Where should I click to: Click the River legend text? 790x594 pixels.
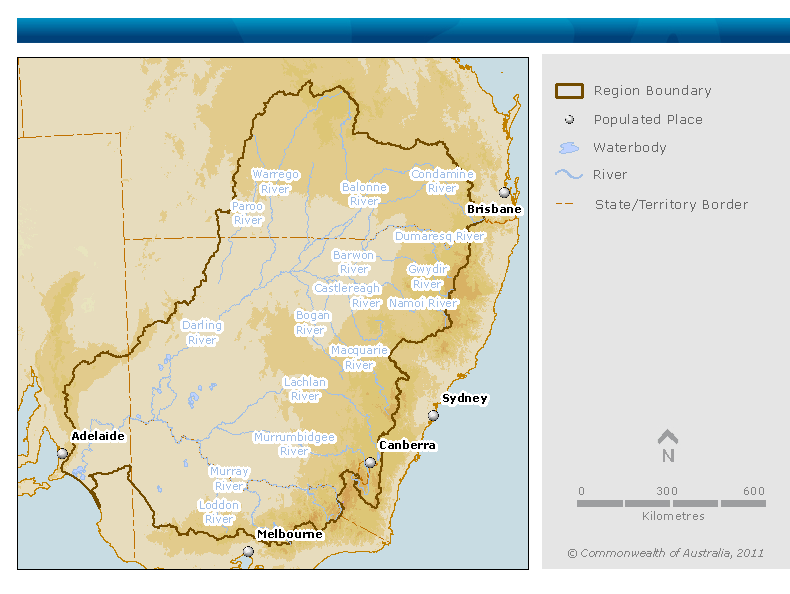(x=610, y=174)
